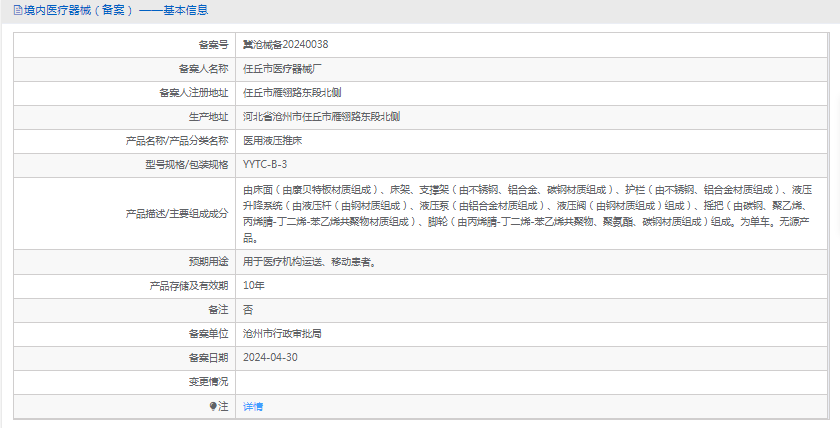Select the value 河北省沧州市任丘市雁翎路东段北侧
This screenshot has width=840, height=428.
tap(321, 117)
